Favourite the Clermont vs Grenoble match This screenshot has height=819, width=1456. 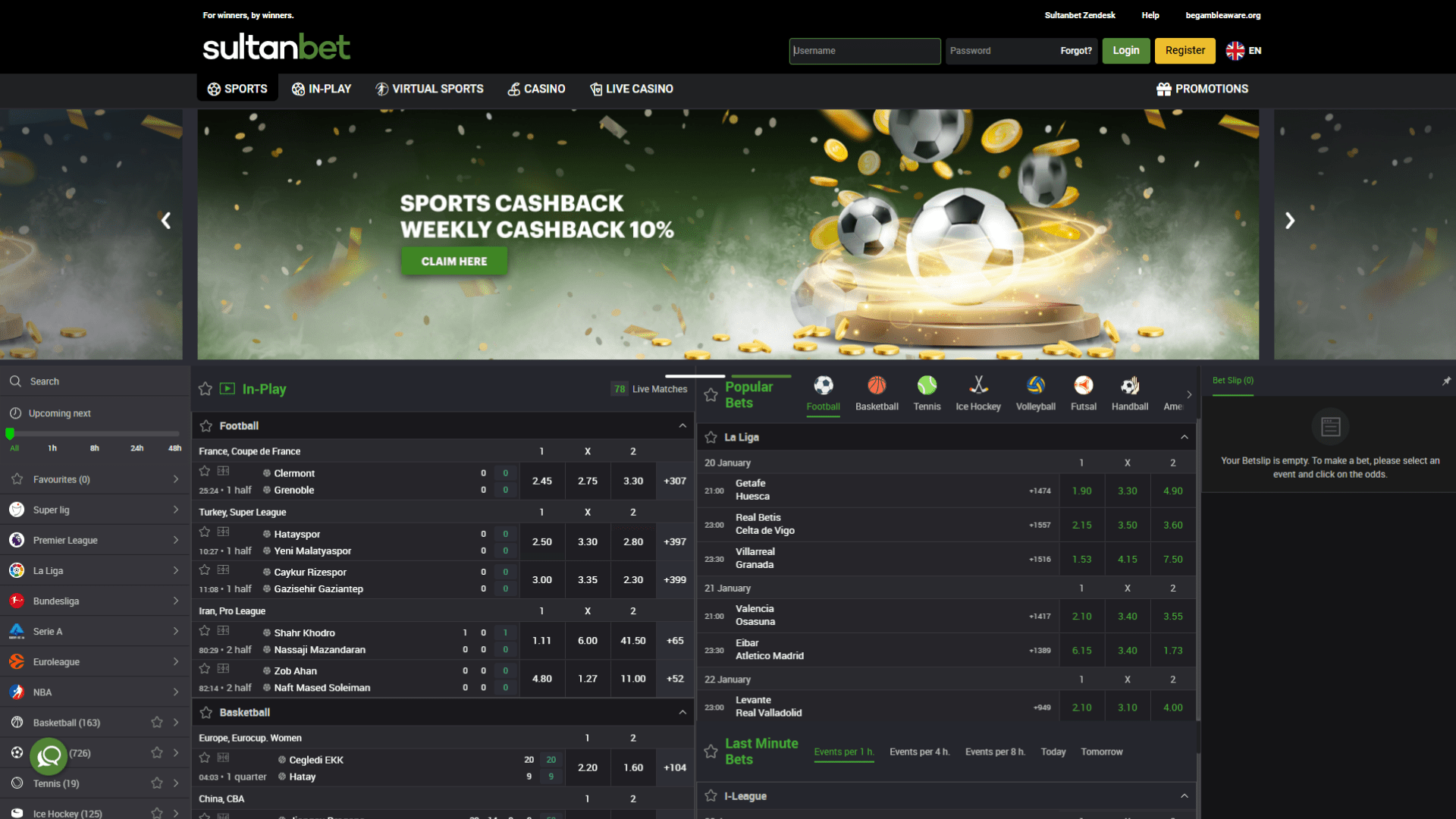click(205, 471)
